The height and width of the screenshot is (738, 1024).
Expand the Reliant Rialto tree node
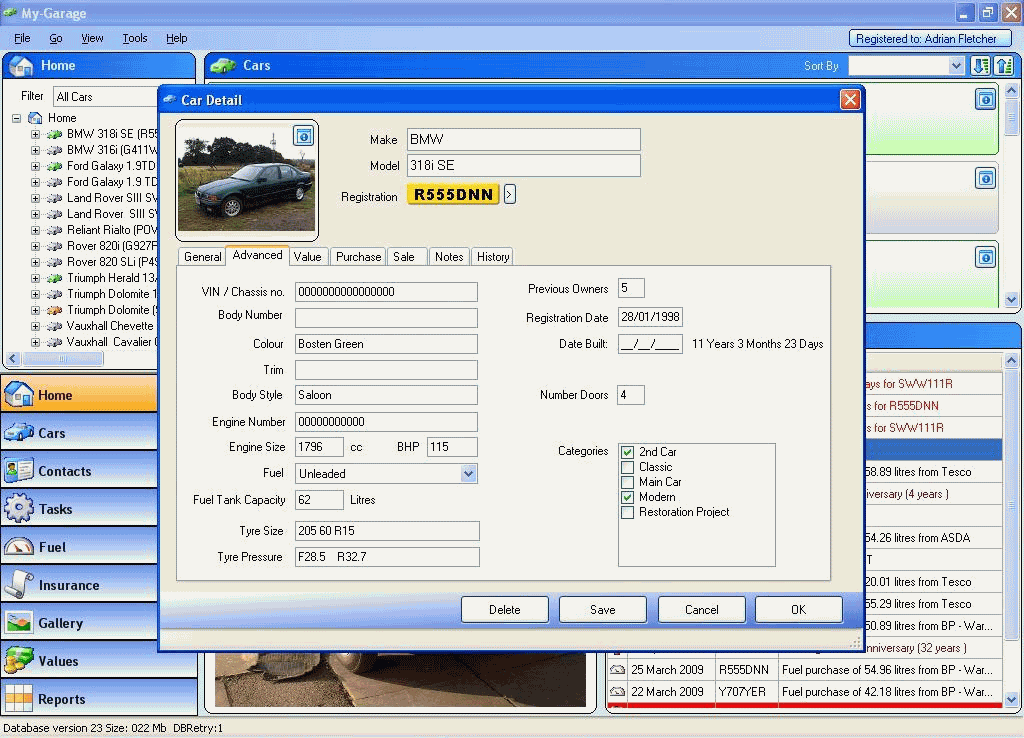click(35, 230)
